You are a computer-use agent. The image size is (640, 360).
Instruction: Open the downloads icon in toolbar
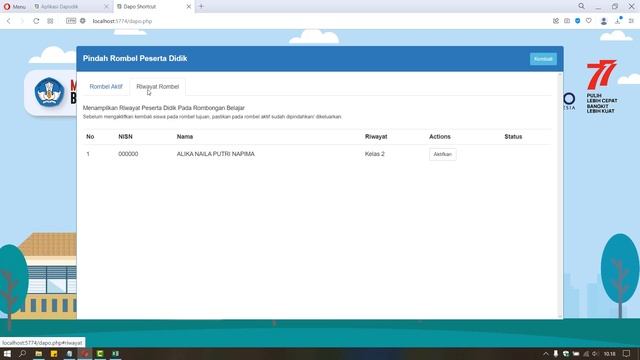tap(618, 21)
